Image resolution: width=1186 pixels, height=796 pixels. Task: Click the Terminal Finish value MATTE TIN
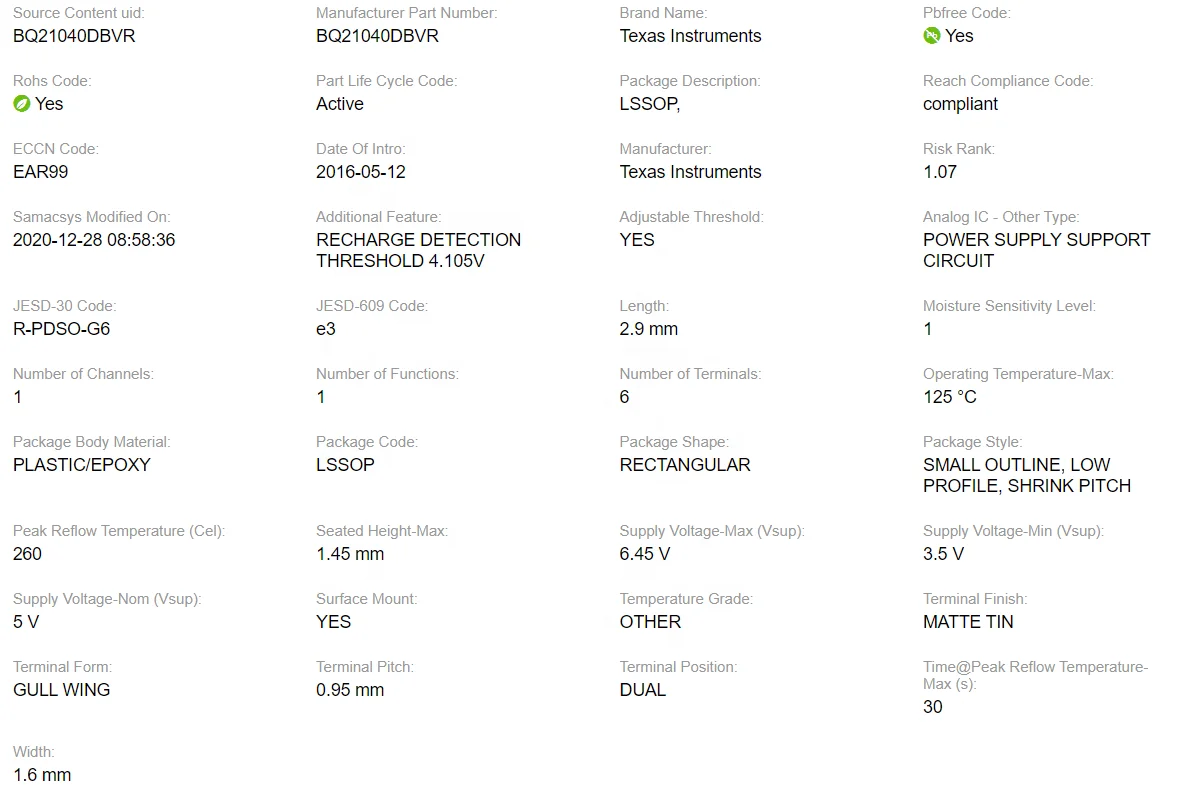click(968, 622)
